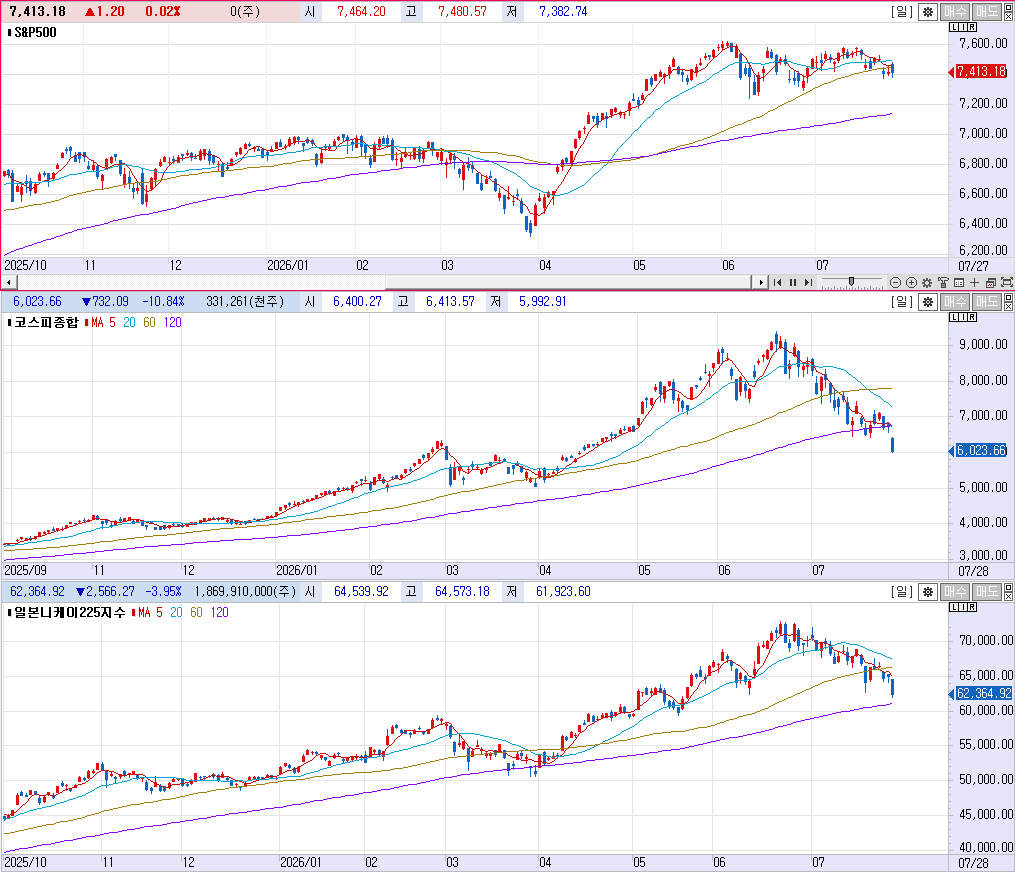Viewport: 1015px width, 872px height.
Task: Click 코스피 low value 5,992.91
Action: coord(542,302)
